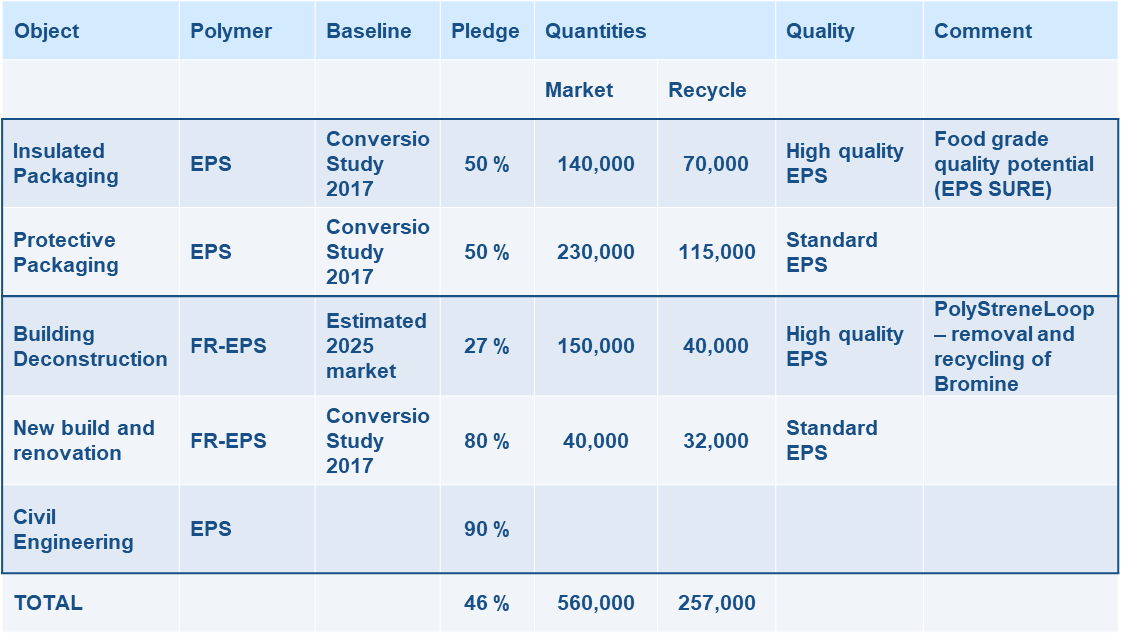Click the Civil Engineering row label
The height and width of the screenshot is (633, 1121).
coord(73,529)
